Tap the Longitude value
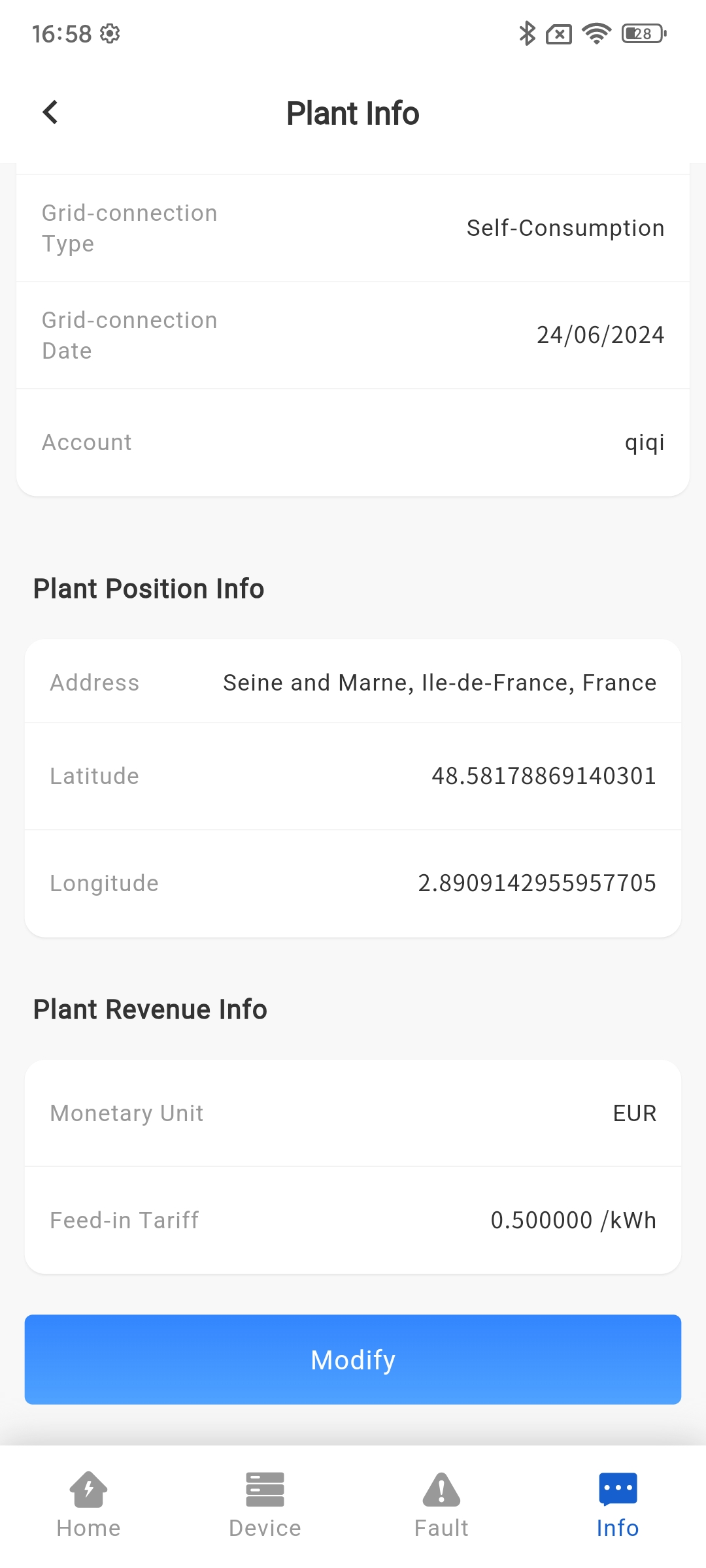This screenshot has width=706, height=1568. (537, 883)
